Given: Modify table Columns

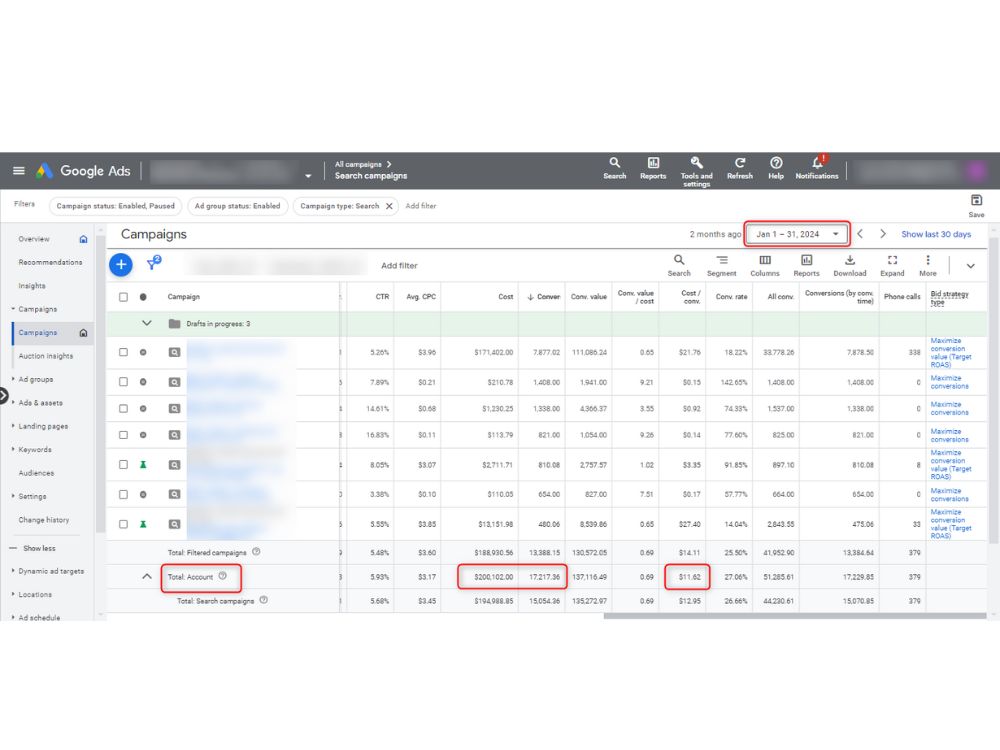Looking at the screenshot, I should [765, 265].
